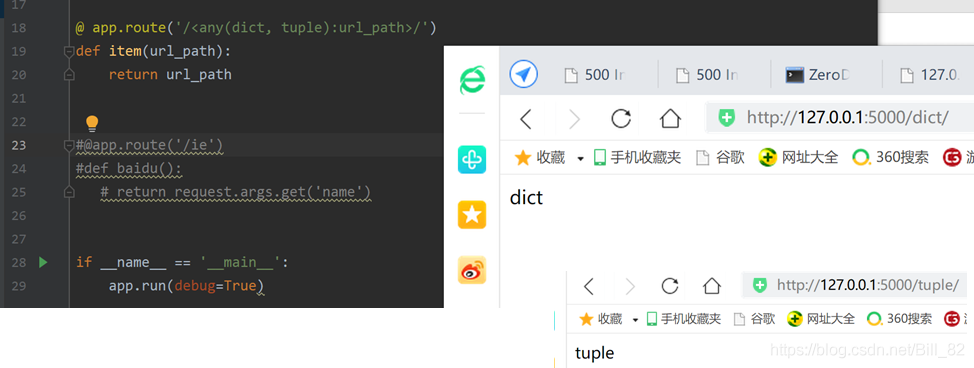The image size is (974, 368).
Task: Click the '#def baidu():' comment line
Action: click(129, 169)
